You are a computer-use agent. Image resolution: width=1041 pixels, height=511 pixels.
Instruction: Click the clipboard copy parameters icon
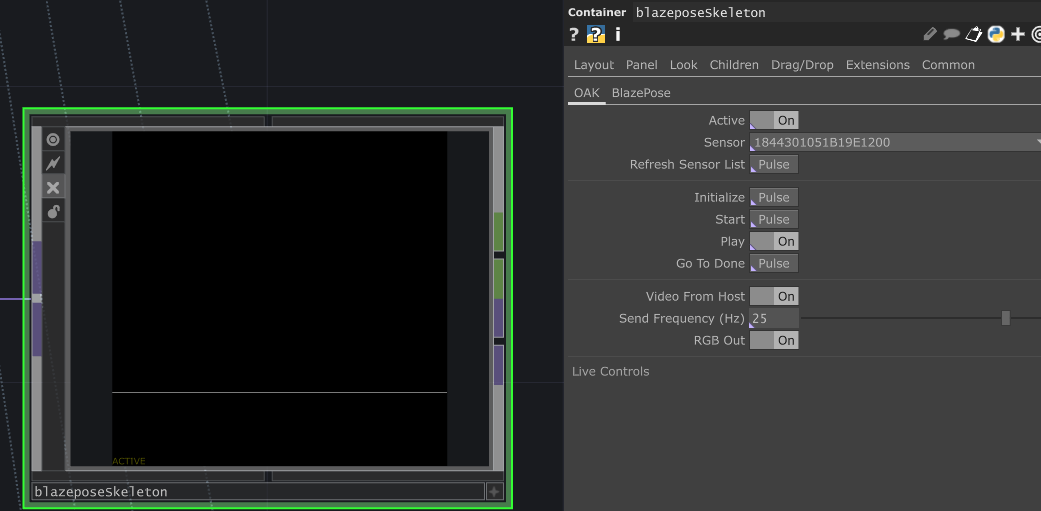click(973, 35)
